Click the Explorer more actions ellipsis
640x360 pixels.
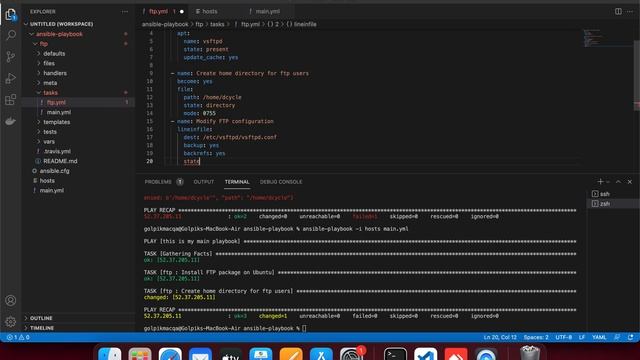(125, 11)
